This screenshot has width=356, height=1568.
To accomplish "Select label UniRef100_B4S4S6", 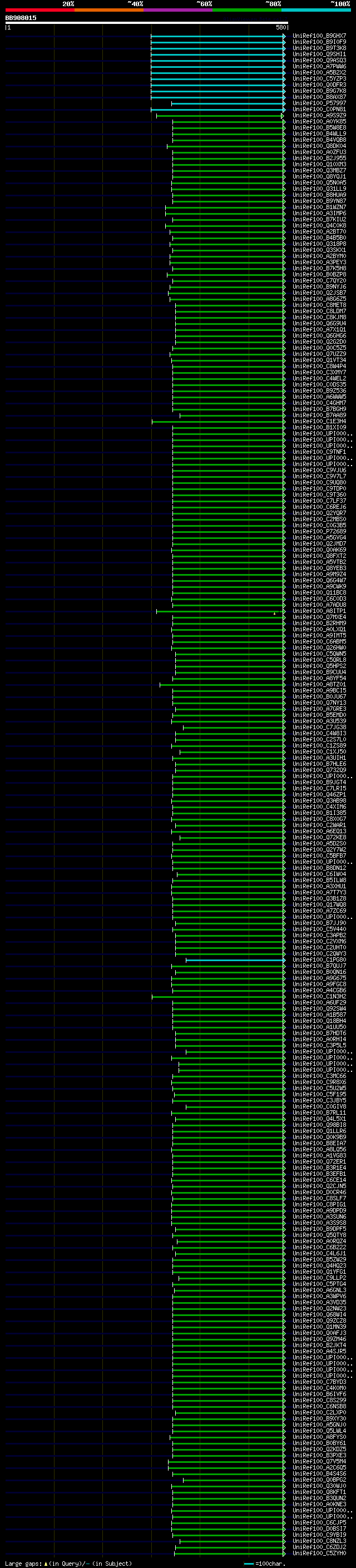I will 319,1474.
